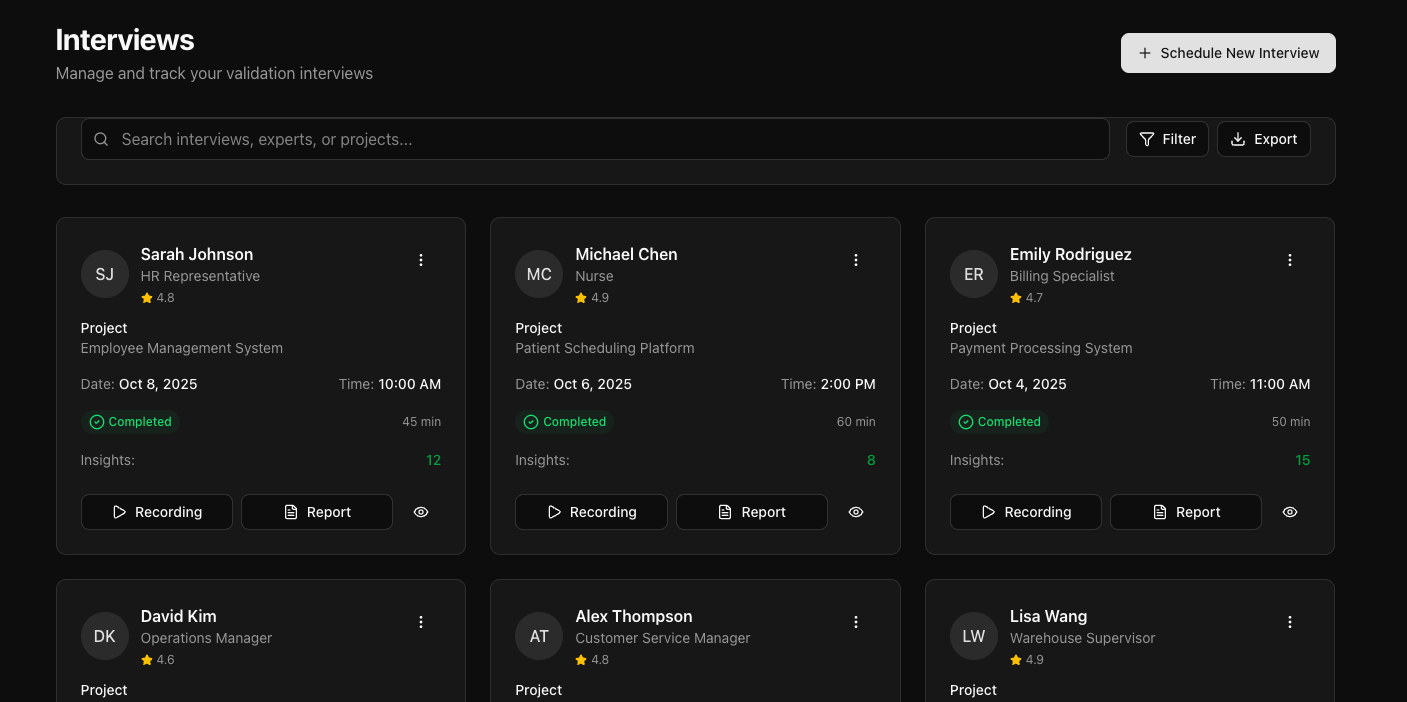
Task: Open Emily Rodriguez's interview Report
Action: (1186, 512)
